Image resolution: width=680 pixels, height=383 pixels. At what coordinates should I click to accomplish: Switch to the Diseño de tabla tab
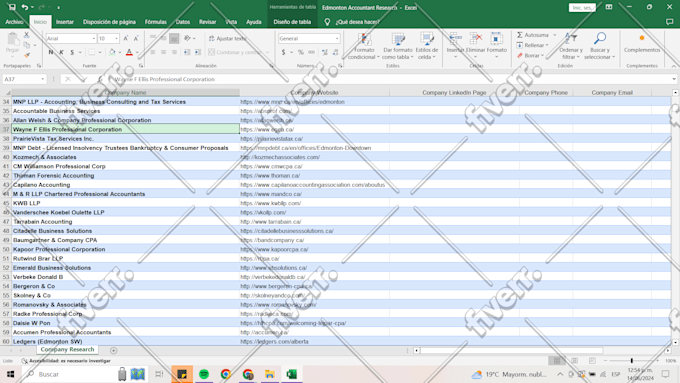click(292, 22)
